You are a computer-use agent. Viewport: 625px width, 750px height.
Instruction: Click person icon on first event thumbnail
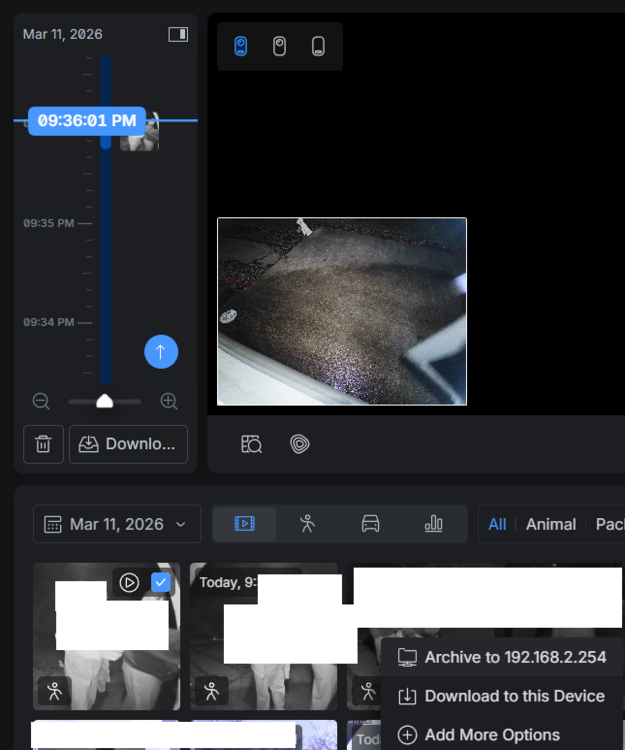pos(55,691)
